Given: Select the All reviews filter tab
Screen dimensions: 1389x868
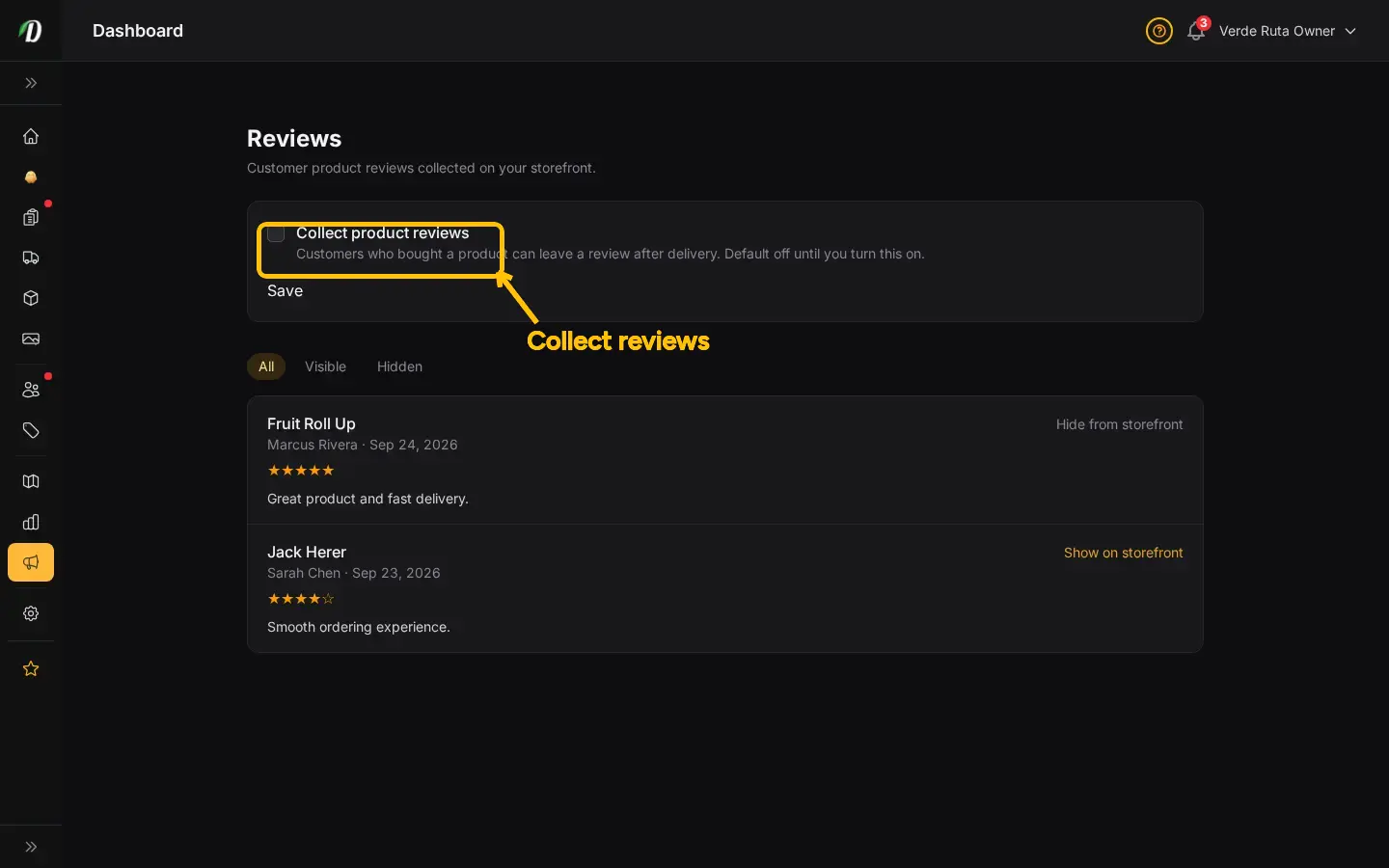Looking at the screenshot, I should [266, 366].
